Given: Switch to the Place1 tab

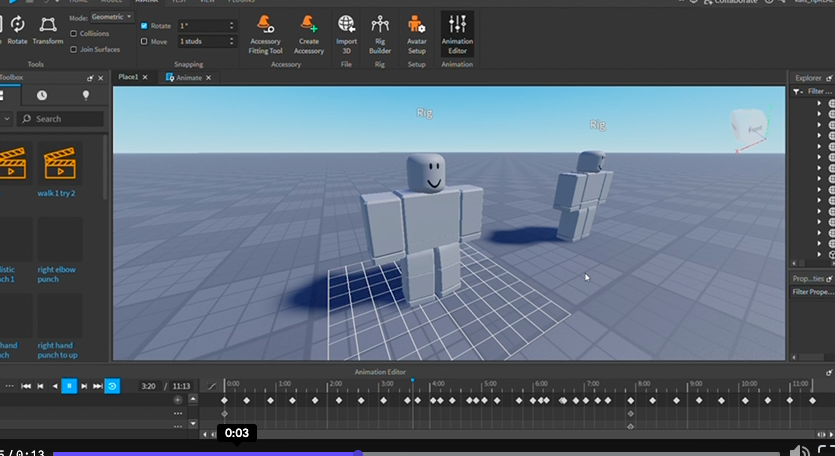Looking at the screenshot, I should (128, 77).
